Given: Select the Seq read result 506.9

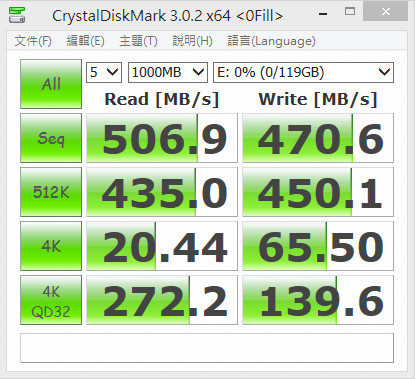Looking at the screenshot, I should (x=162, y=138).
